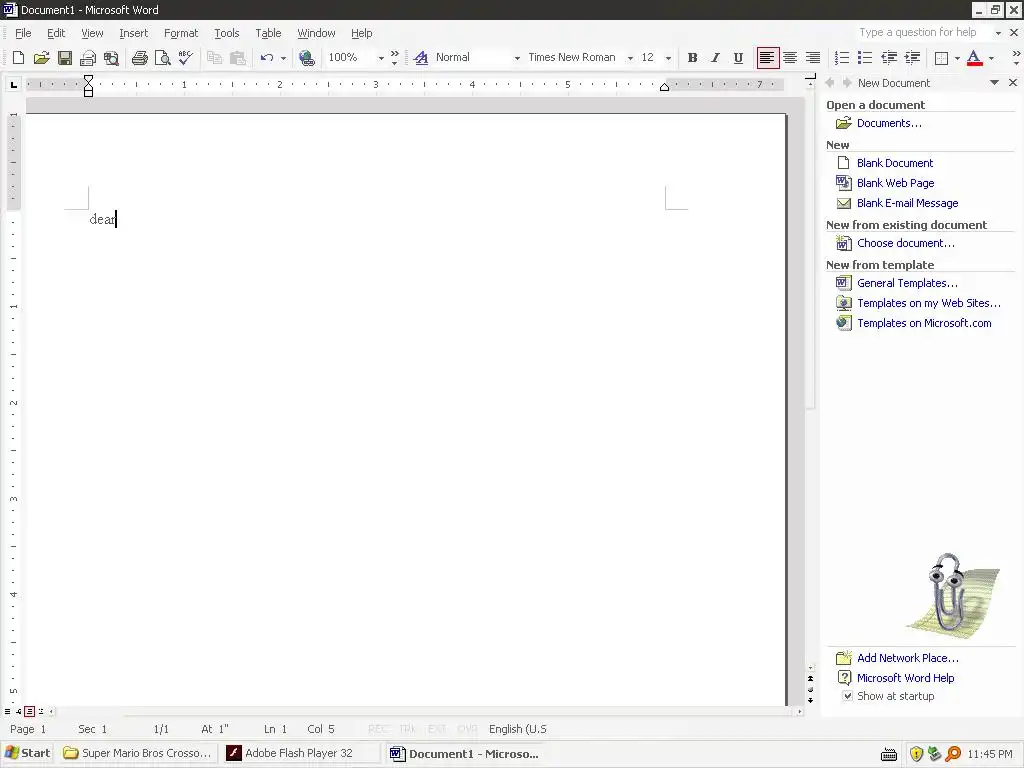Expand the Standard toolbar options chevron
This screenshot has width=1024, height=768.
click(x=394, y=57)
